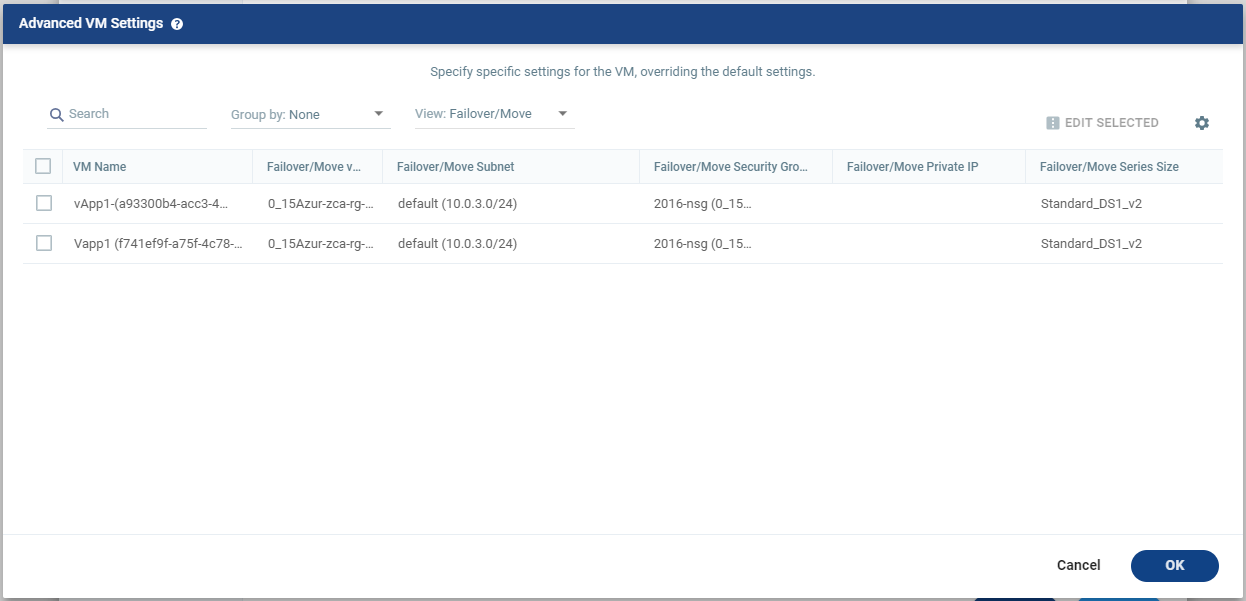Open the View: Failover/Move dropdown
Viewport: 1246px width, 601px height.
(495, 114)
